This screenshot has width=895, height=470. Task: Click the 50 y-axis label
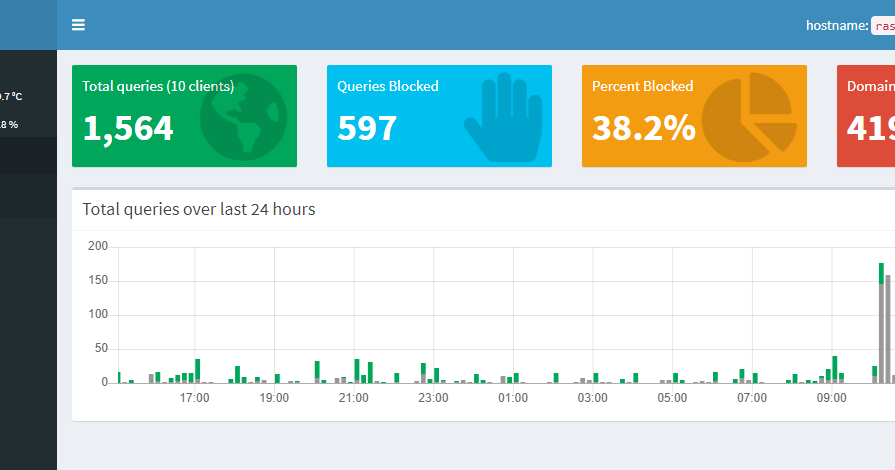(101, 348)
